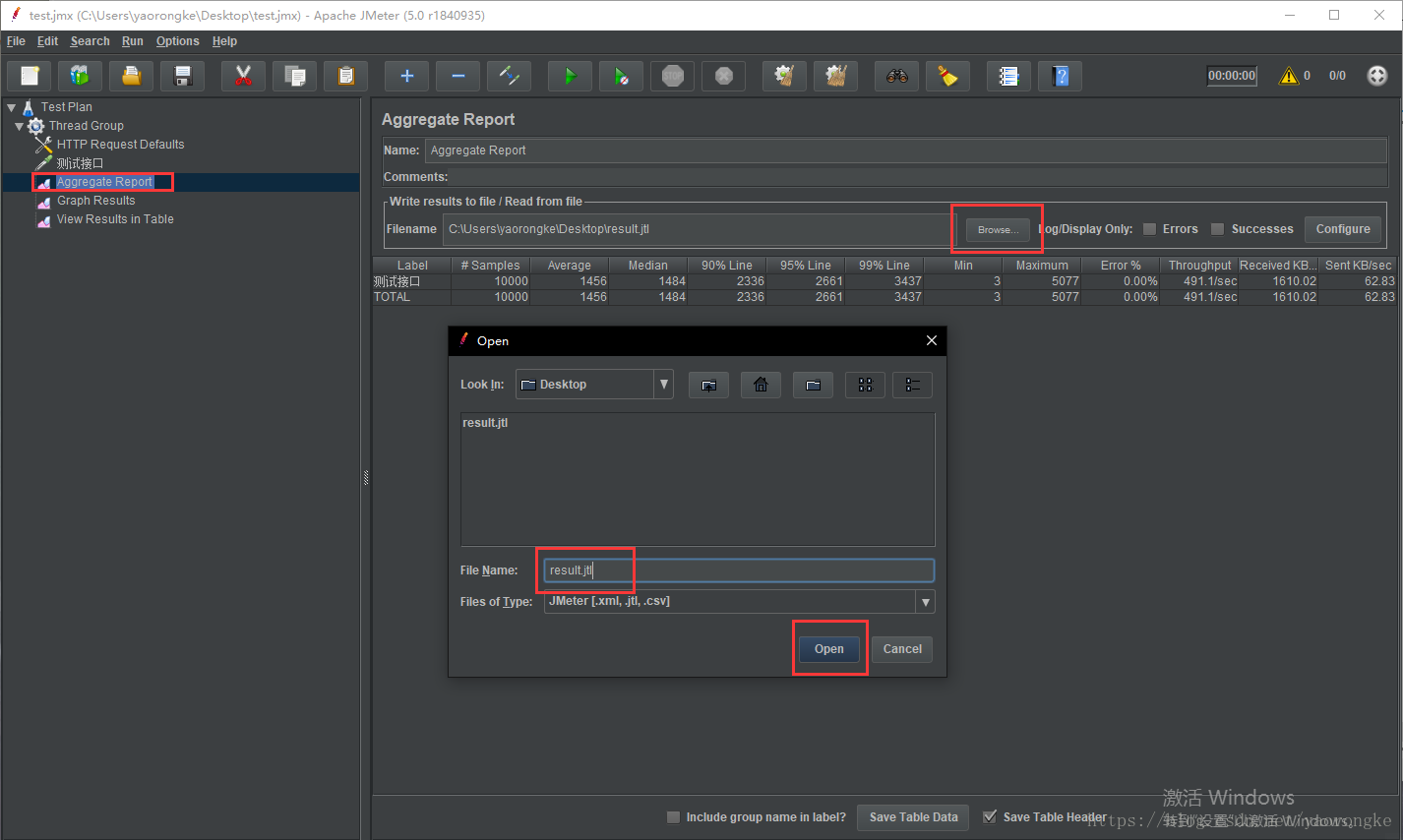Click the Start no pauses icon
The width and height of the screenshot is (1403, 840).
(x=621, y=76)
